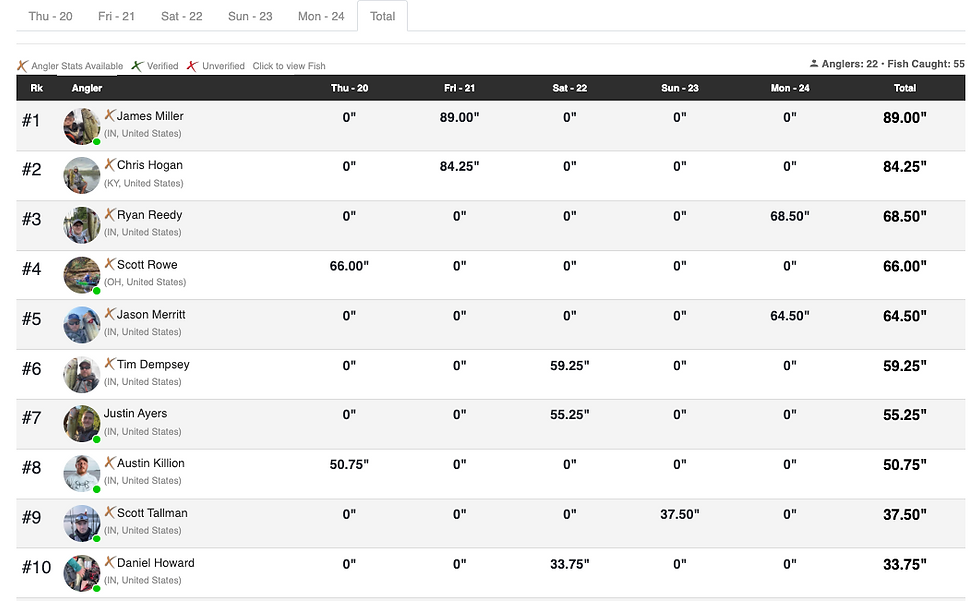Open Jason Merritt's angler stats icon
The width and height of the screenshot is (980, 601).
click(x=109, y=314)
